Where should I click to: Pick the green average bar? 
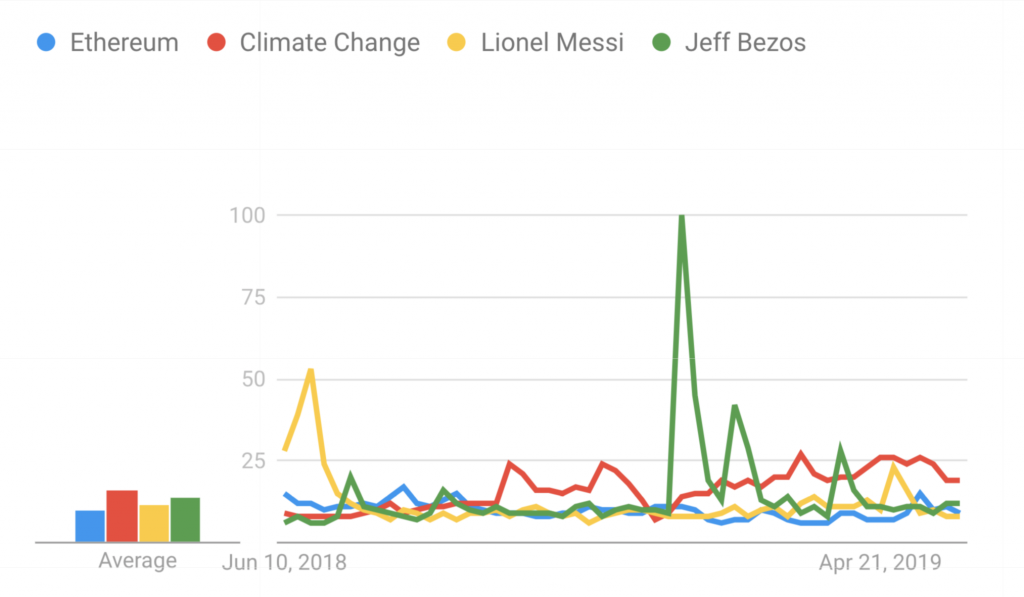pyautogui.click(x=185, y=520)
